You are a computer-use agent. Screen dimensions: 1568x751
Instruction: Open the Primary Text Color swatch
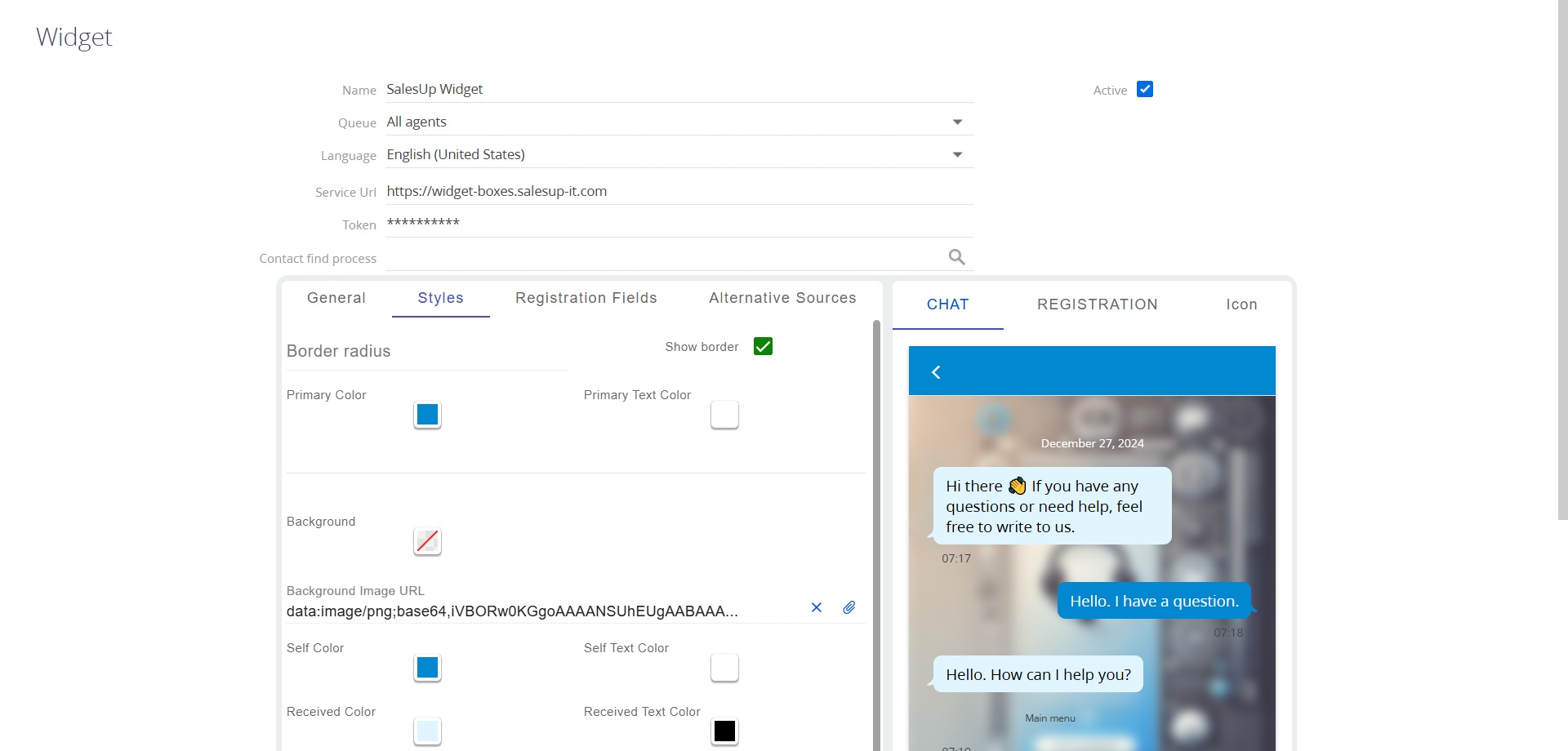724,415
